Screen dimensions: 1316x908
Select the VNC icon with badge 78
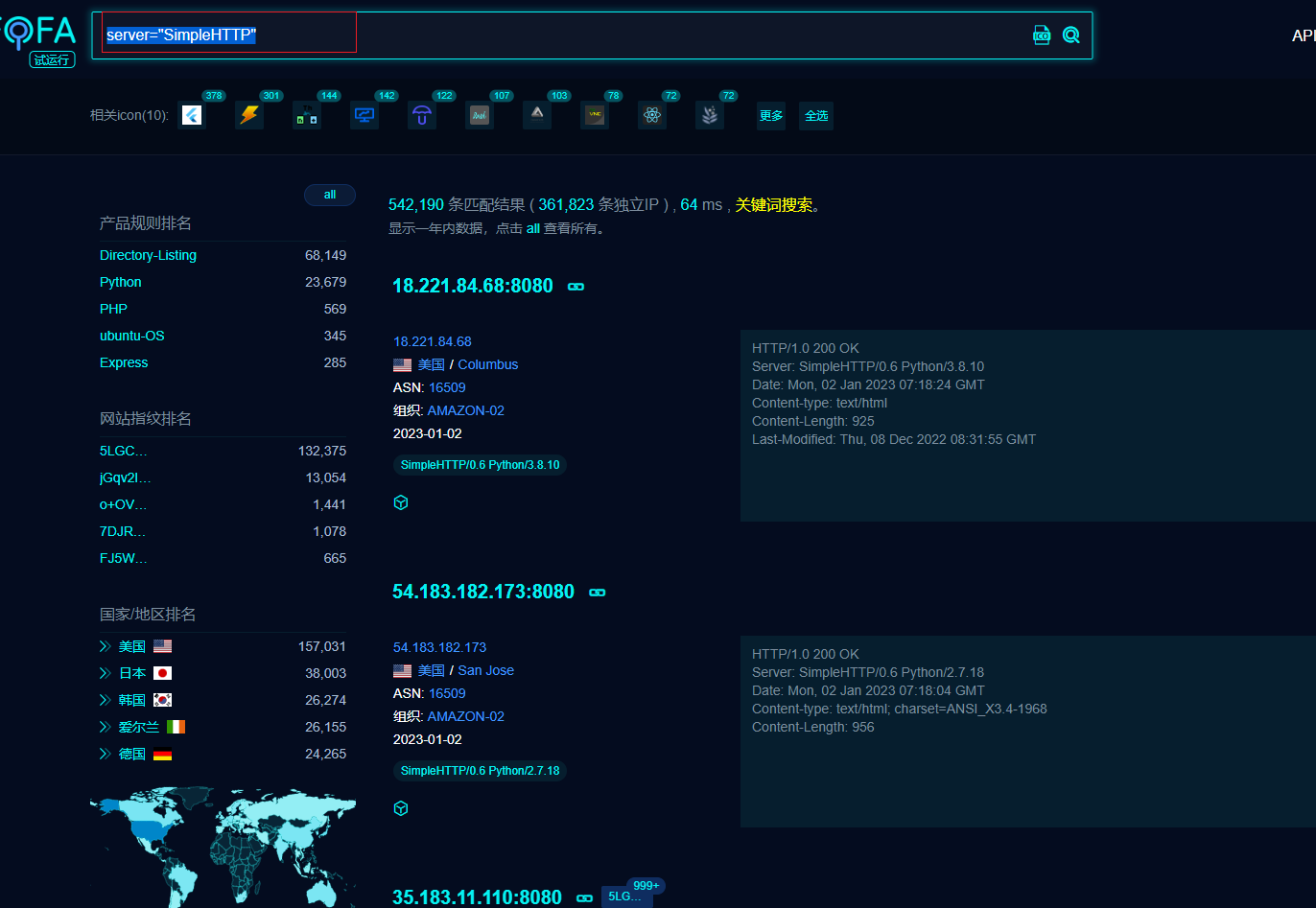595,115
